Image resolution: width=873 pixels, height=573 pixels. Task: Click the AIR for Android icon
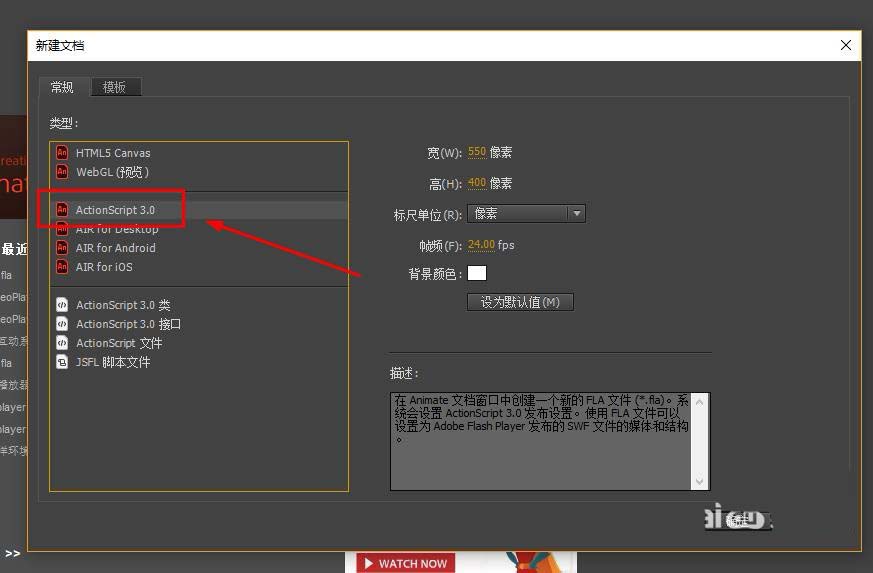pos(62,248)
